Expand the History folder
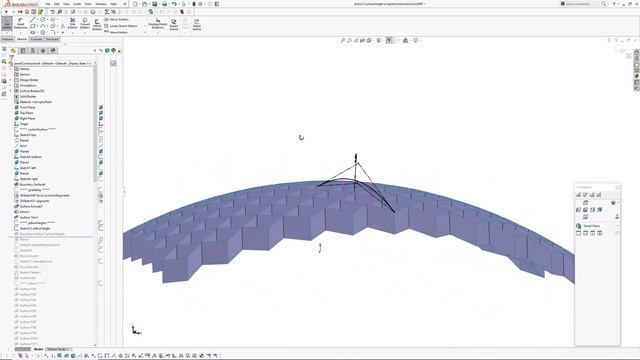The height and width of the screenshot is (360, 640). pyautogui.click(x=11, y=69)
